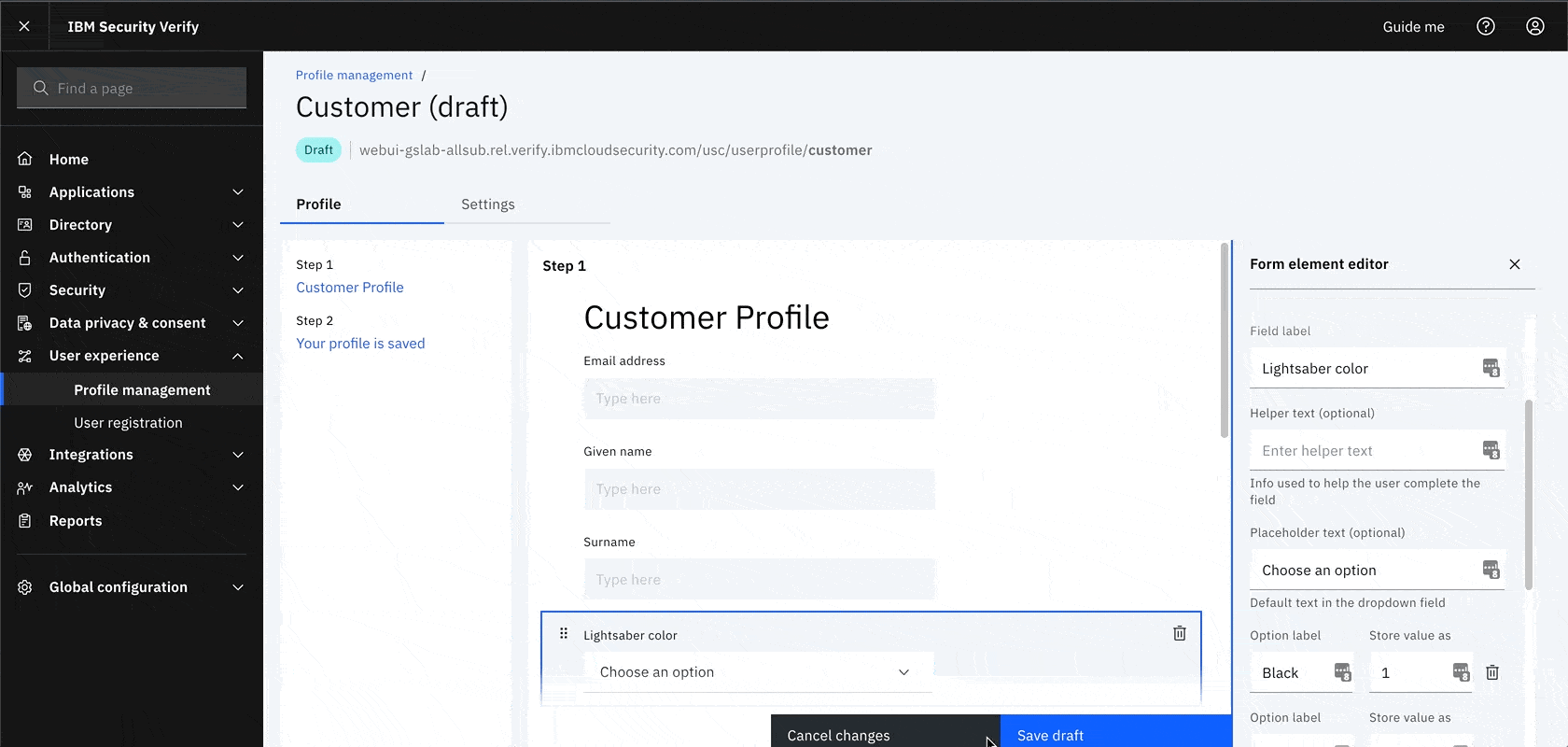Click the form preview vertical scrollbar
1568x747 pixels.
click(1225, 340)
